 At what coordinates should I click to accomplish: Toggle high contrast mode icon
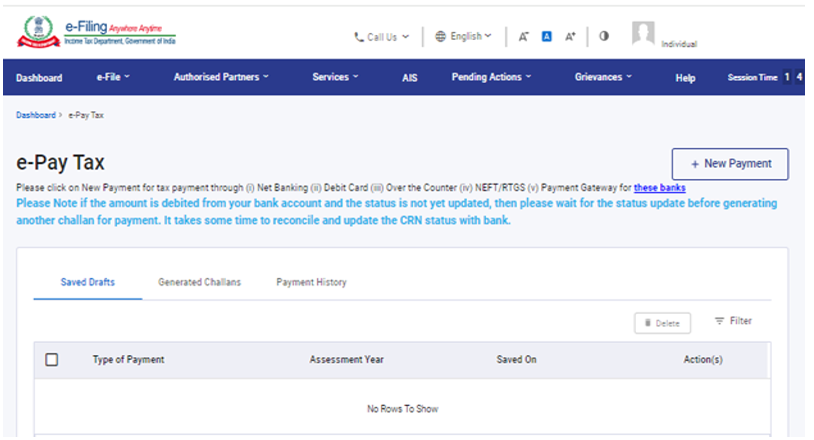point(604,36)
